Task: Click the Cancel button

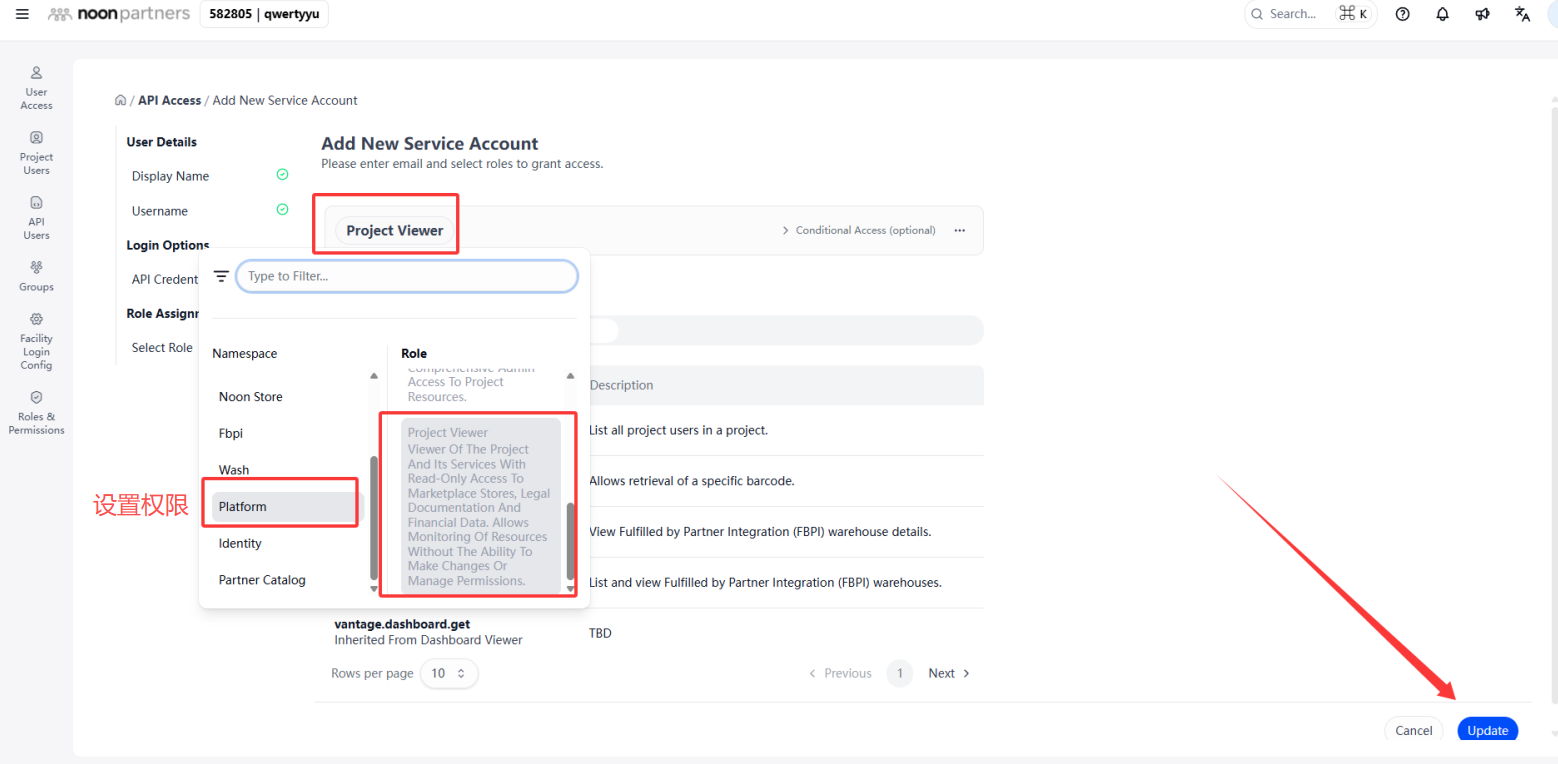Action: pos(1414,730)
